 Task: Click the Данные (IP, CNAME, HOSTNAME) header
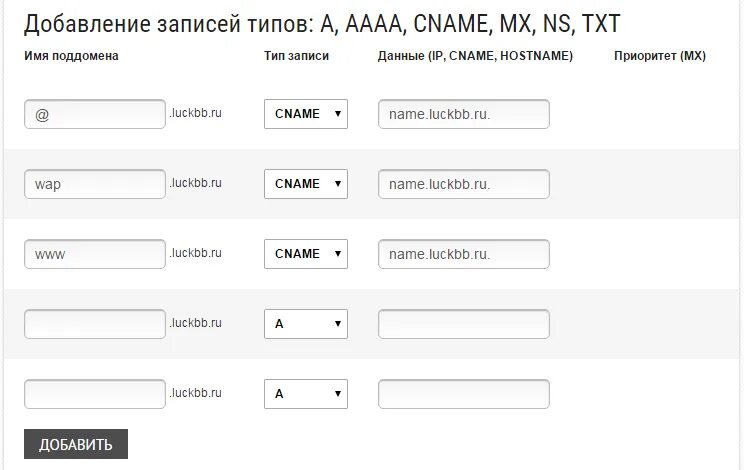click(475, 56)
